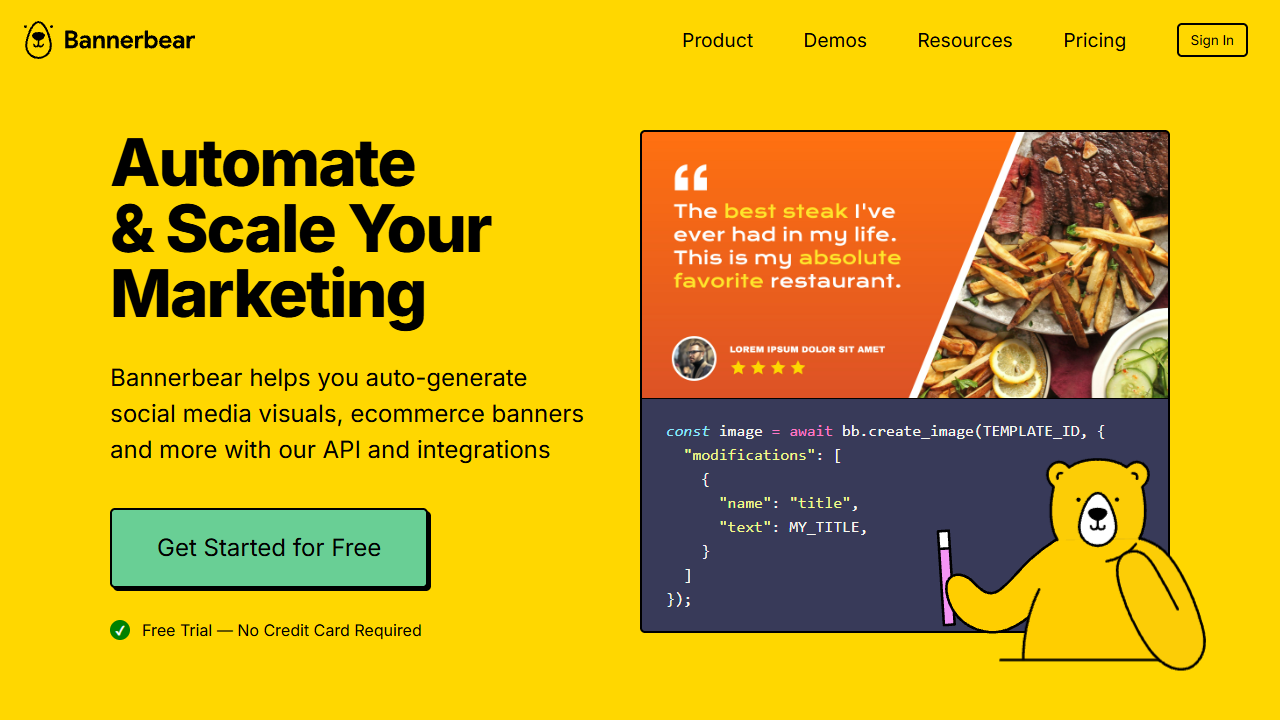Screen dimensions: 1280x720
Task: Click the Get Started for Free button
Action: 269,548
